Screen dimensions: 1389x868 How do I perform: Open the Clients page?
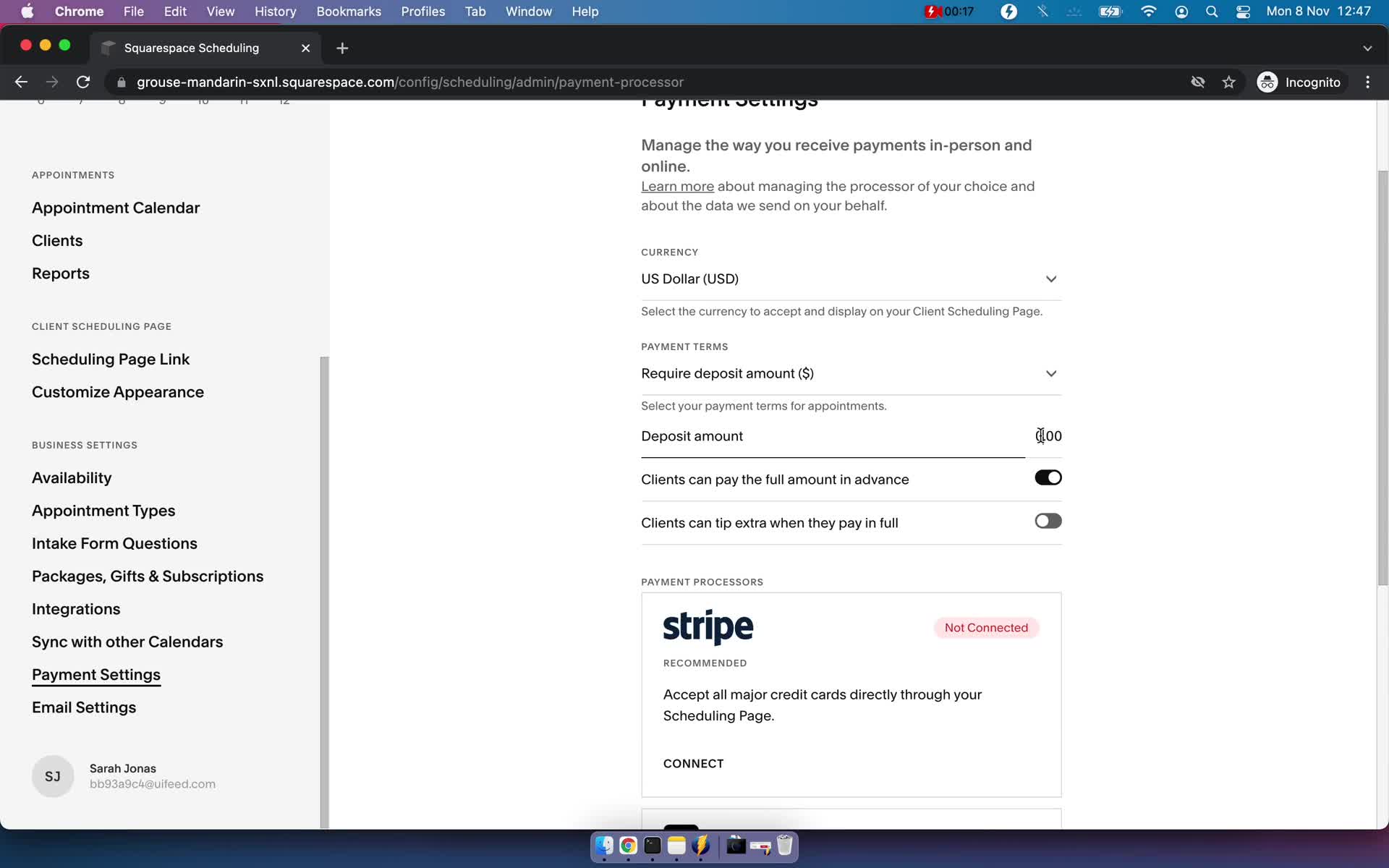[57, 241]
